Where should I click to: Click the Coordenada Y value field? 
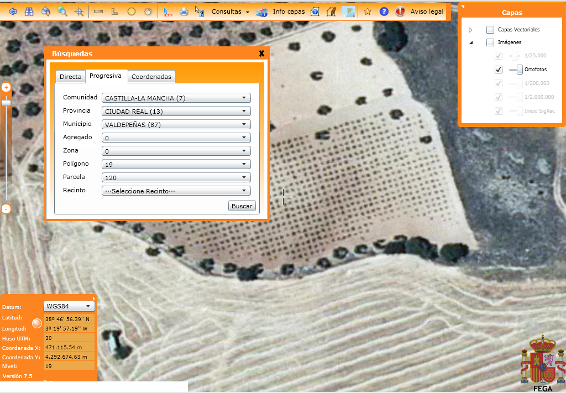pos(69,357)
